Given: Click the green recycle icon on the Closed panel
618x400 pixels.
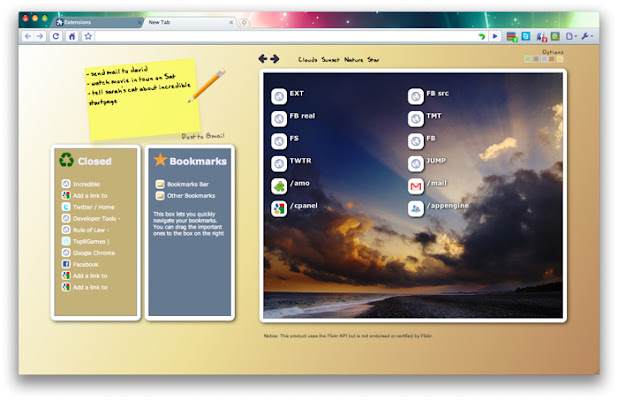Looking at the screenshot, I should pos(66,160).
